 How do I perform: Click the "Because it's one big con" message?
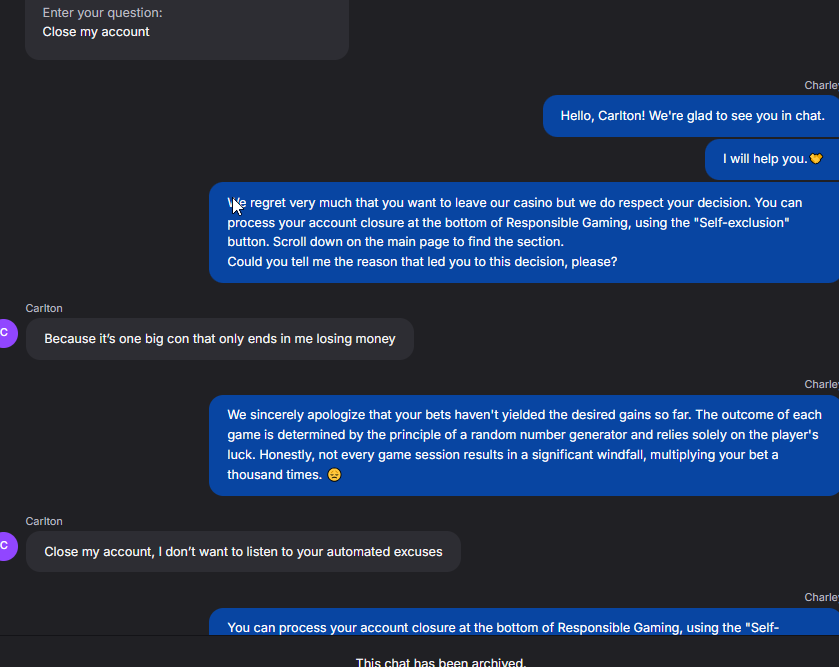click(220, 339)
